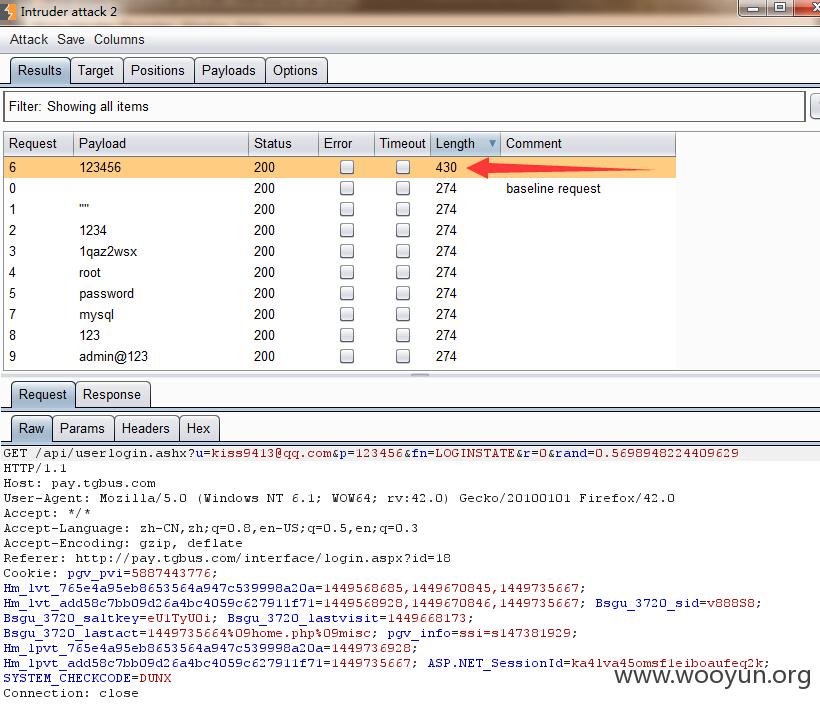
Task: Open the Save menu
Action: point(71,40)
